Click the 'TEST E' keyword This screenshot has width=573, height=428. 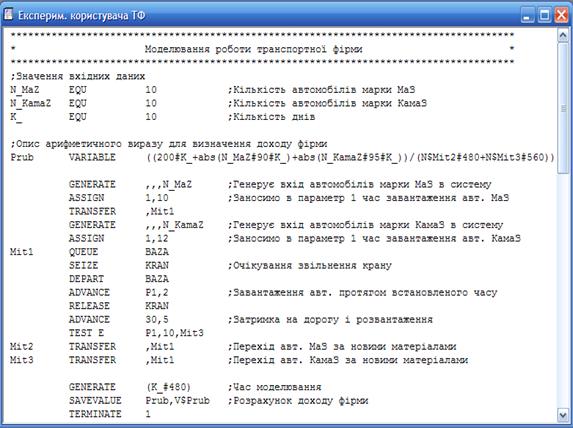[x=86, y=333]
